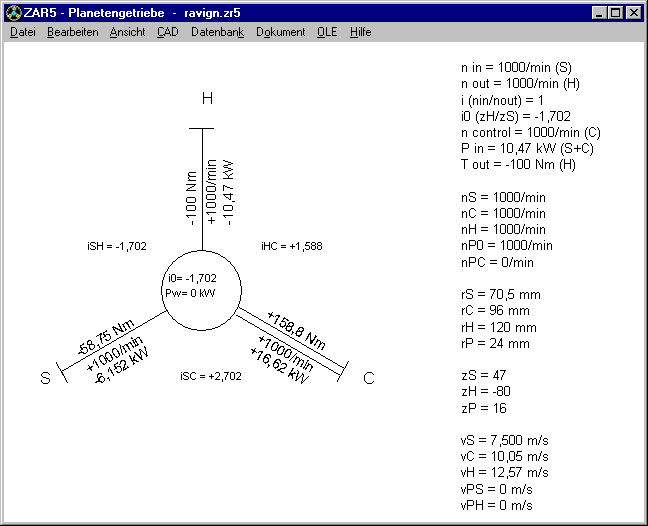The width and height of the screenshot is (648, 526).
Task: Minimize the ZAR5 window
Action: click(599, 13)
